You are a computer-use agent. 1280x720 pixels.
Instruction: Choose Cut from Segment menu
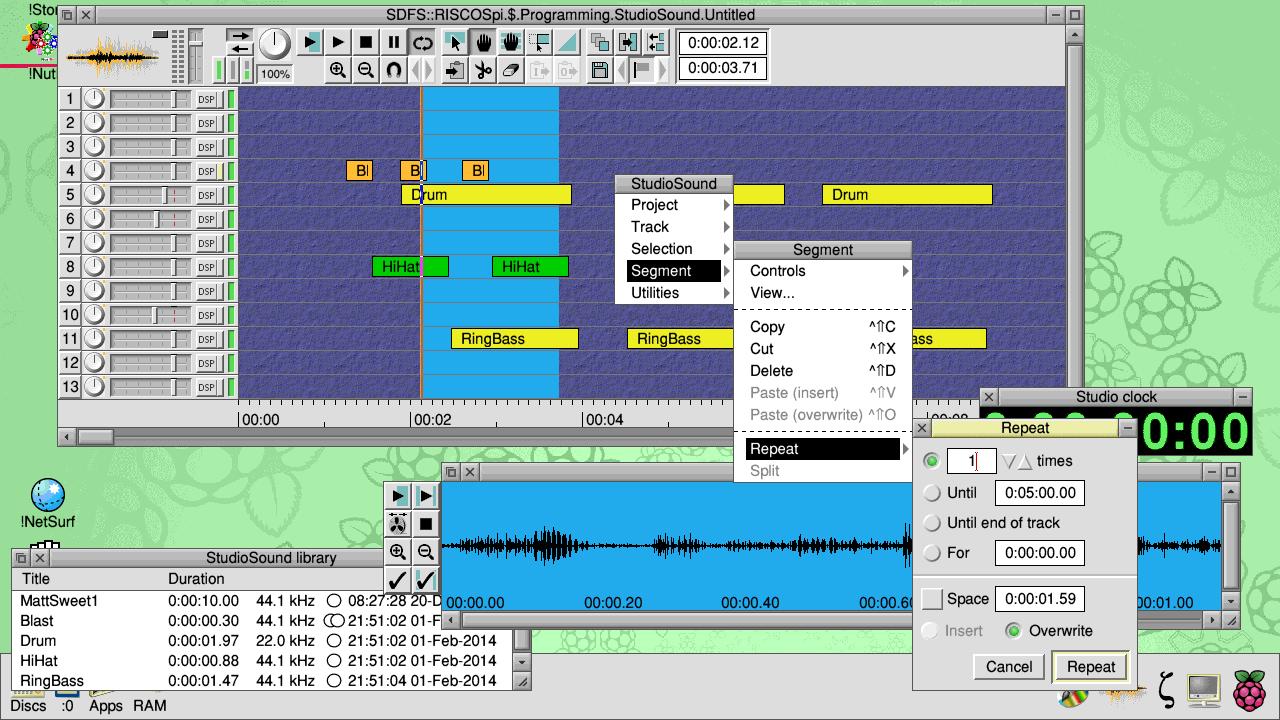823,349
